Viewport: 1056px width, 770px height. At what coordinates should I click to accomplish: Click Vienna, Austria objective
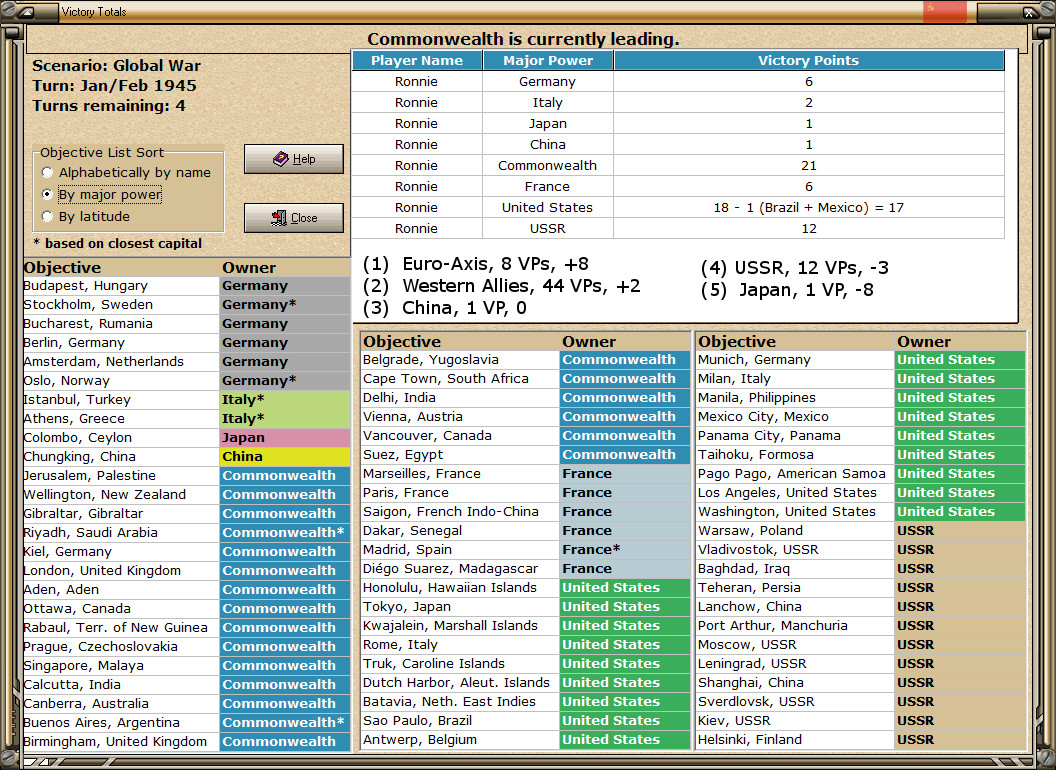pos(460,416)
